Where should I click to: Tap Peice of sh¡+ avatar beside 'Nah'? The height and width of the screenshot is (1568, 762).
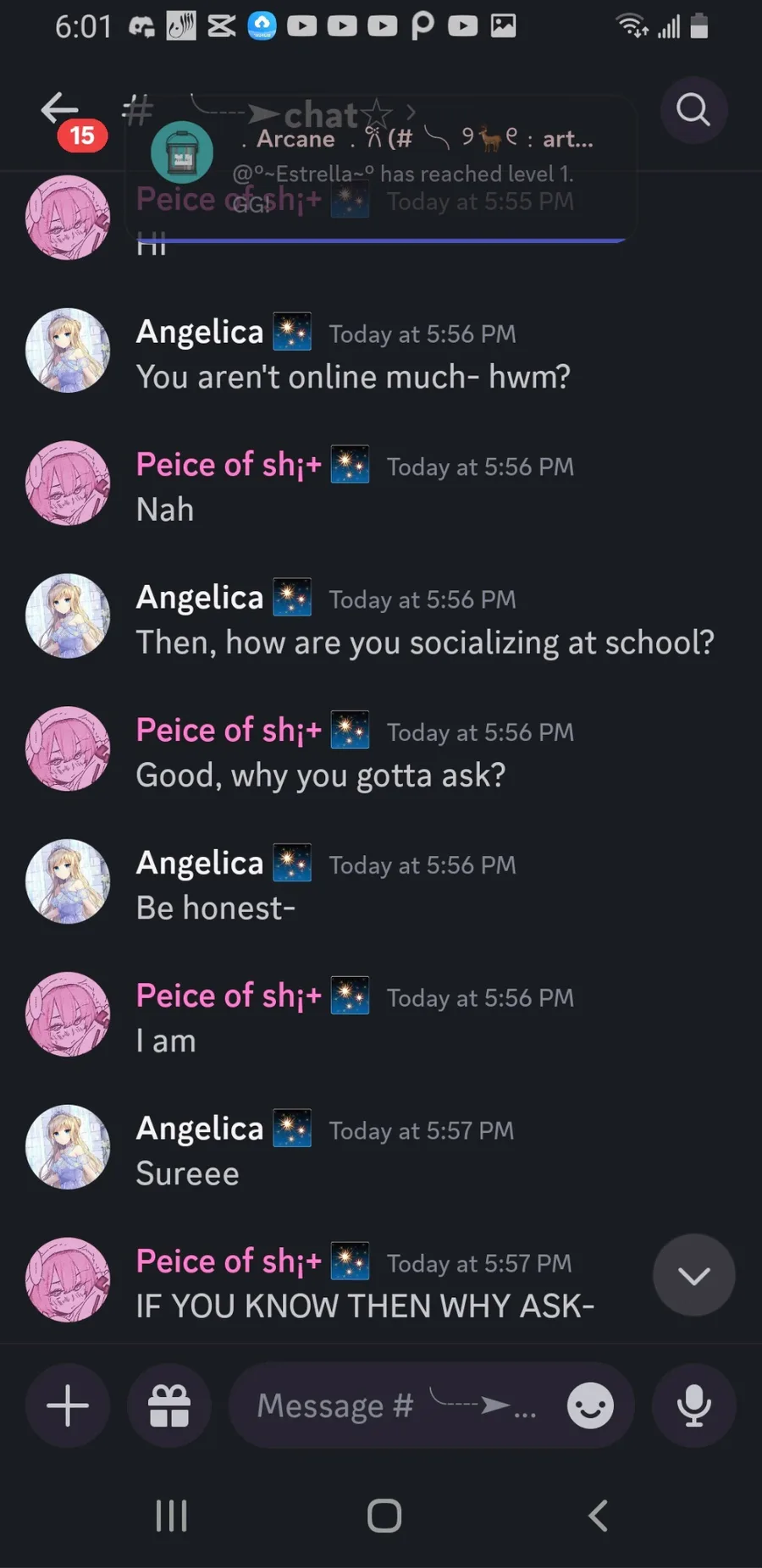[x=68, y=483]
